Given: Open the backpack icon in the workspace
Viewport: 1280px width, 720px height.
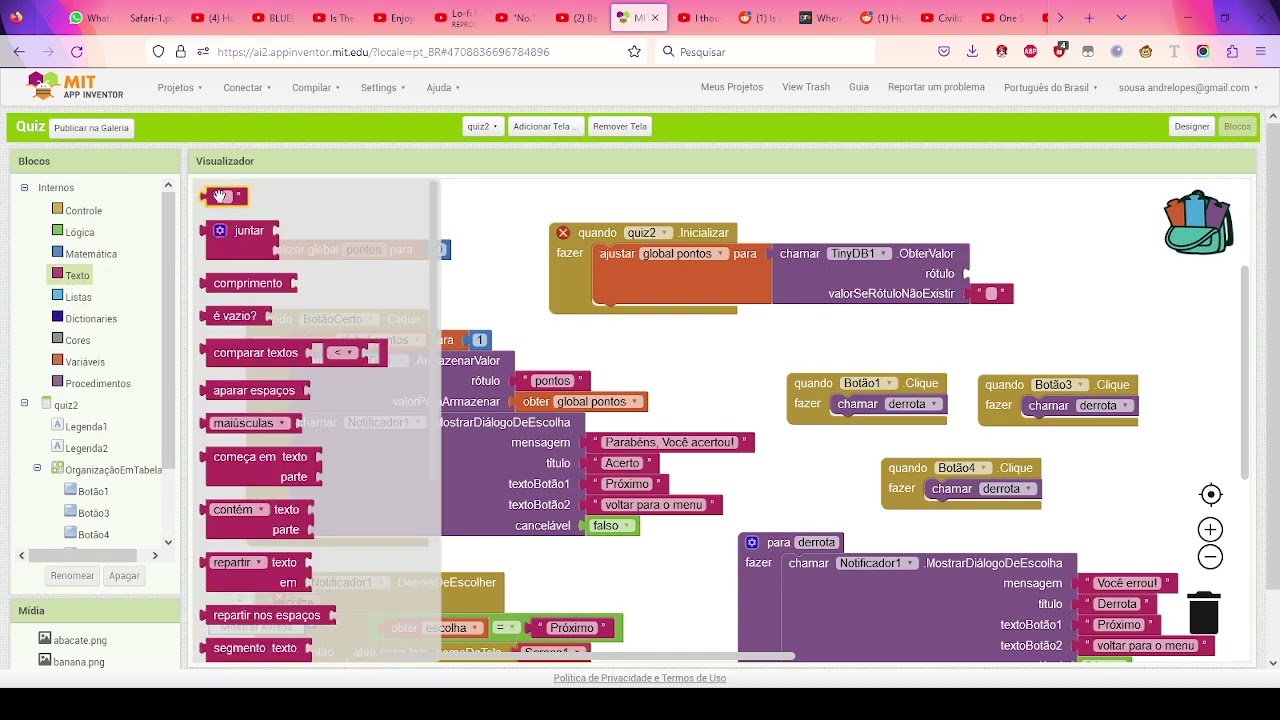Looking at the screenshot, I should [x=1198, y=222].
